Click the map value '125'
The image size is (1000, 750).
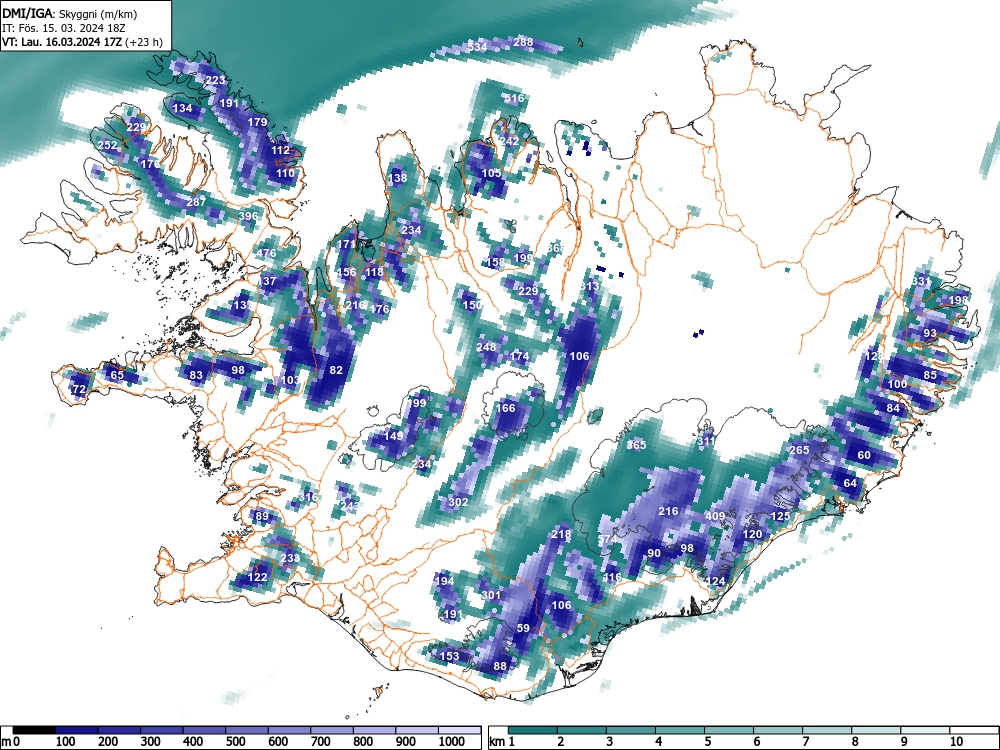tap(781, 516)
